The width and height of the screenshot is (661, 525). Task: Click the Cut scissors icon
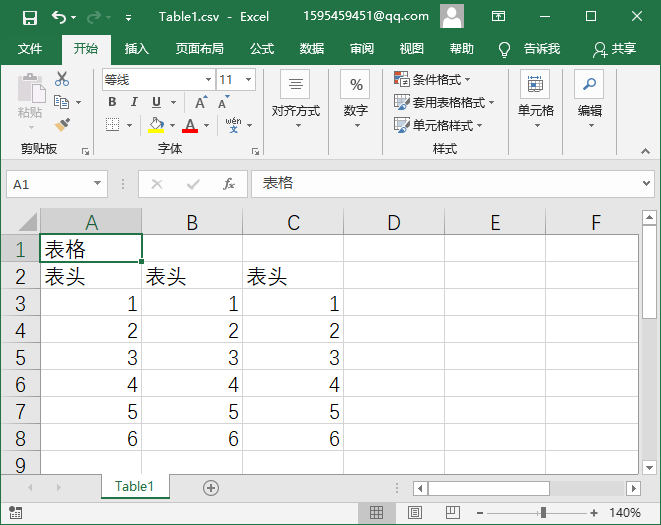point(62,79)
